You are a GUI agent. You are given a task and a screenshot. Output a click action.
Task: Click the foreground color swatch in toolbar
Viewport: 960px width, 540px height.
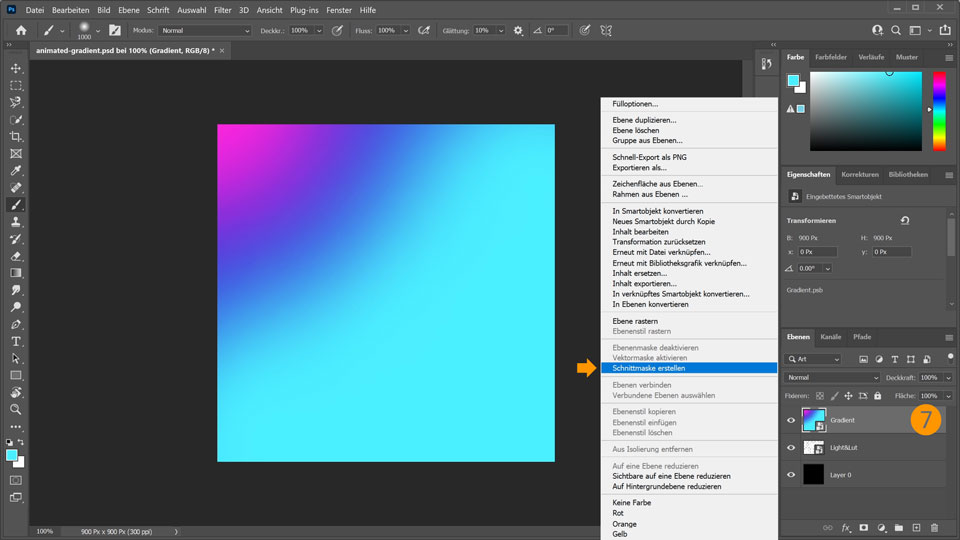[12, 455]
